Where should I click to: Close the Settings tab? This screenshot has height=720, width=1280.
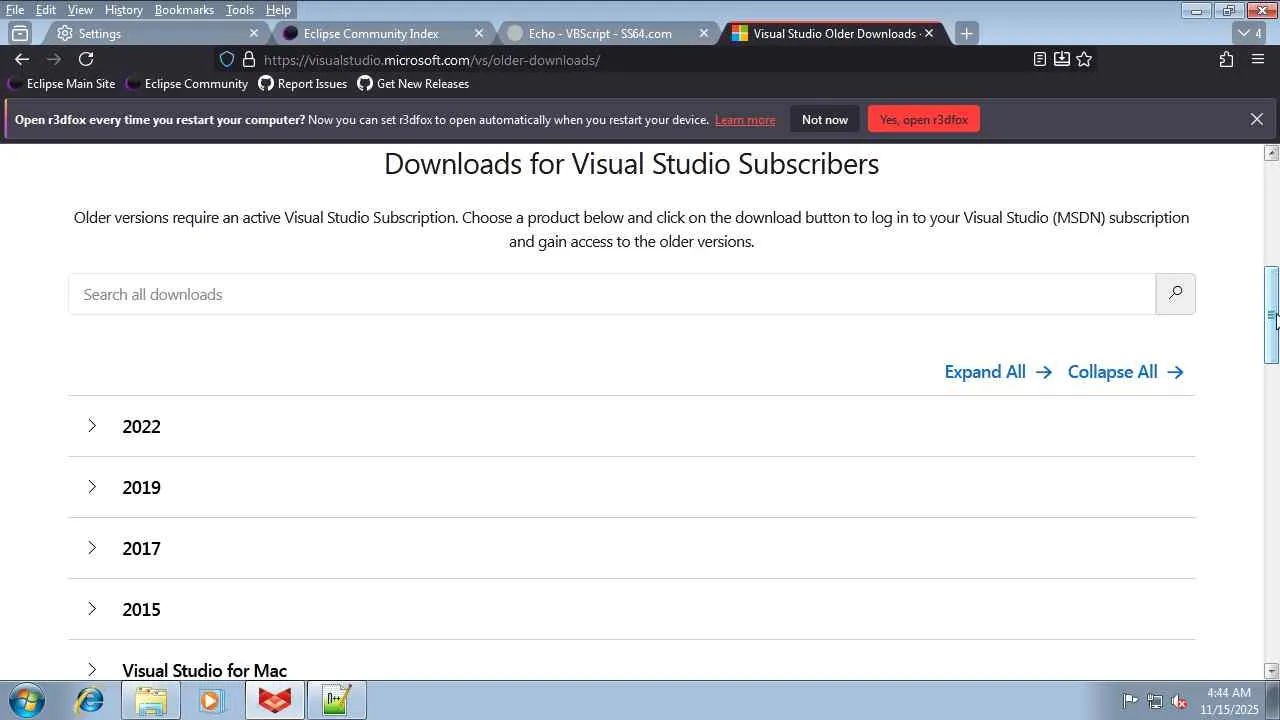[x=254, y=33]
